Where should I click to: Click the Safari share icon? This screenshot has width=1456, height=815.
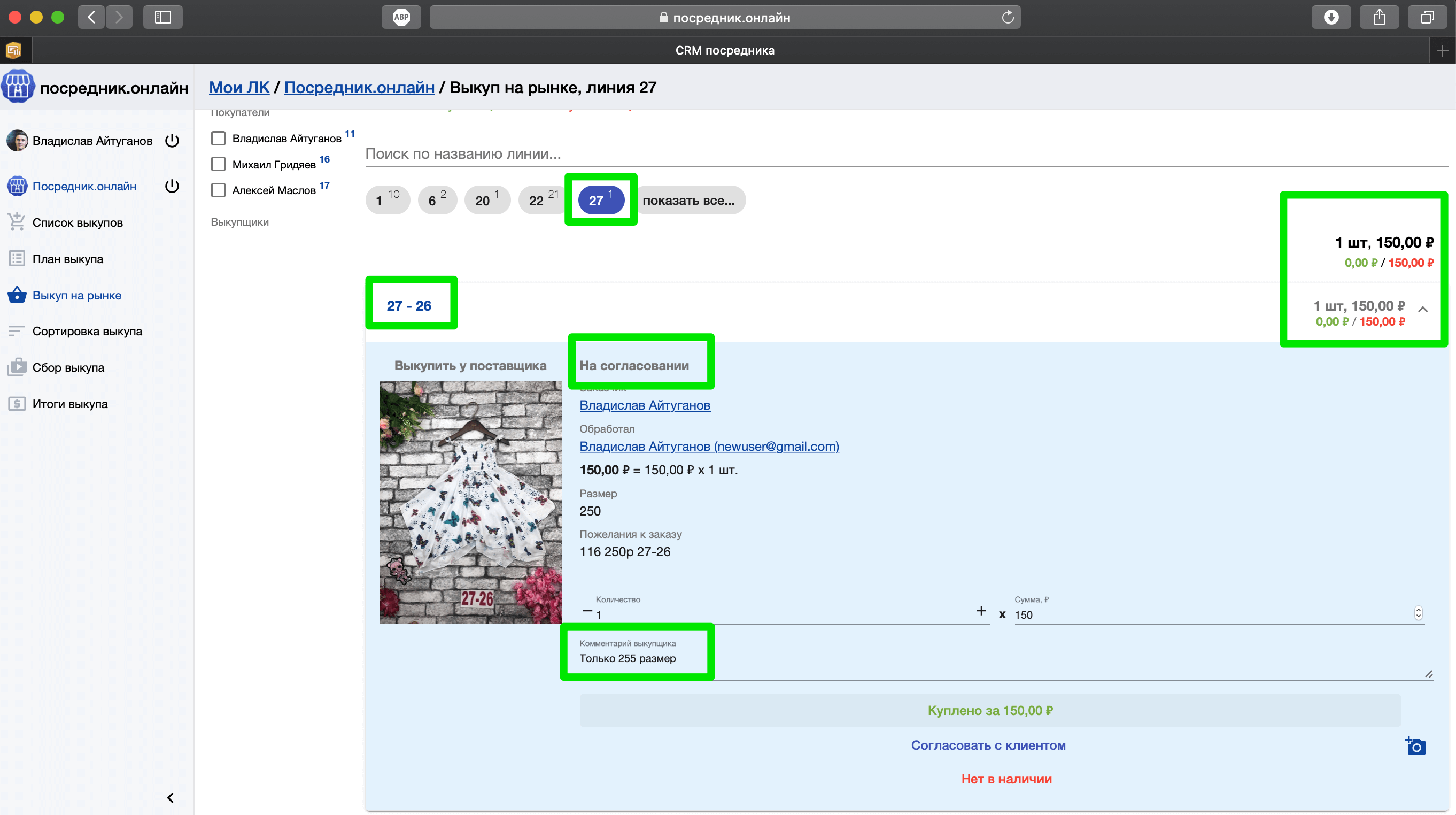tap(1379, 17)
